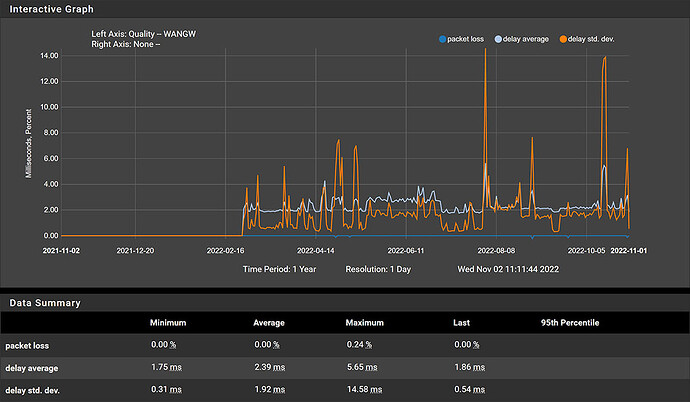Click the Average column header
This screenshot has height=402, width=690.
[269, 323]
